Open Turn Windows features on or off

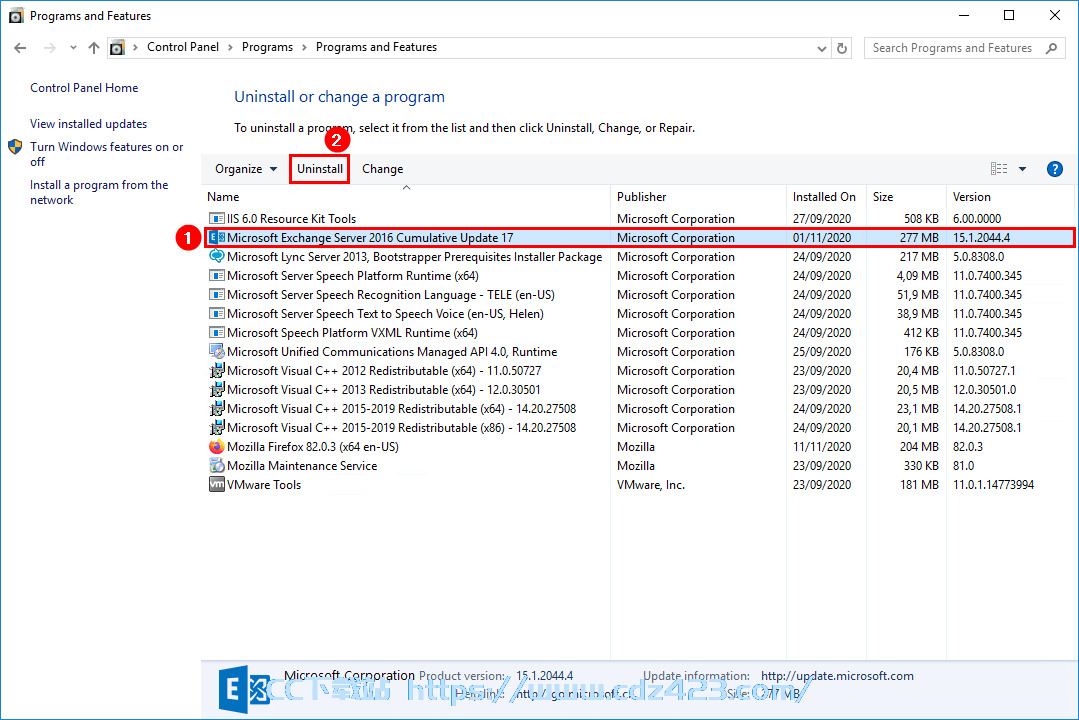[107, 154]
